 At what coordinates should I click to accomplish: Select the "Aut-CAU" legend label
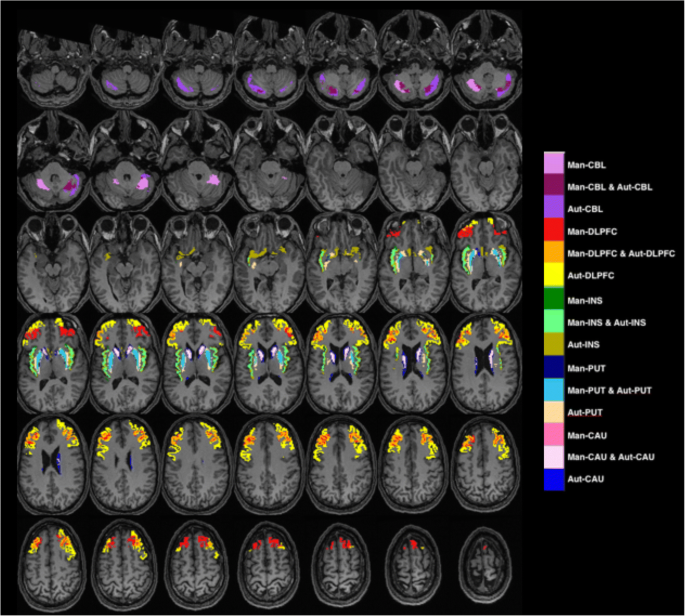(x=585, y=479)
